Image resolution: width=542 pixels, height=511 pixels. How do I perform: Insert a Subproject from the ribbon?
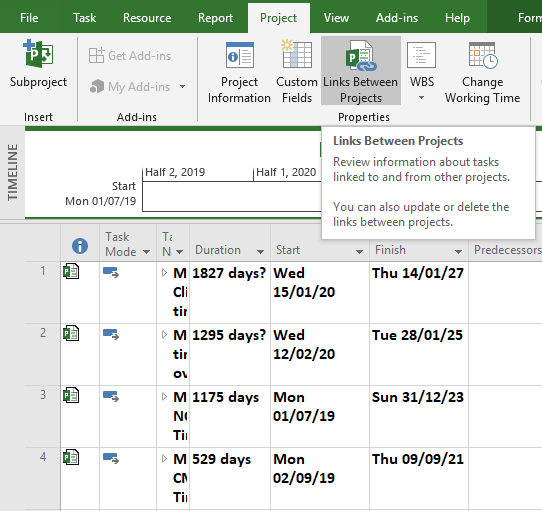pyautogui.click(x=38, y=64)
